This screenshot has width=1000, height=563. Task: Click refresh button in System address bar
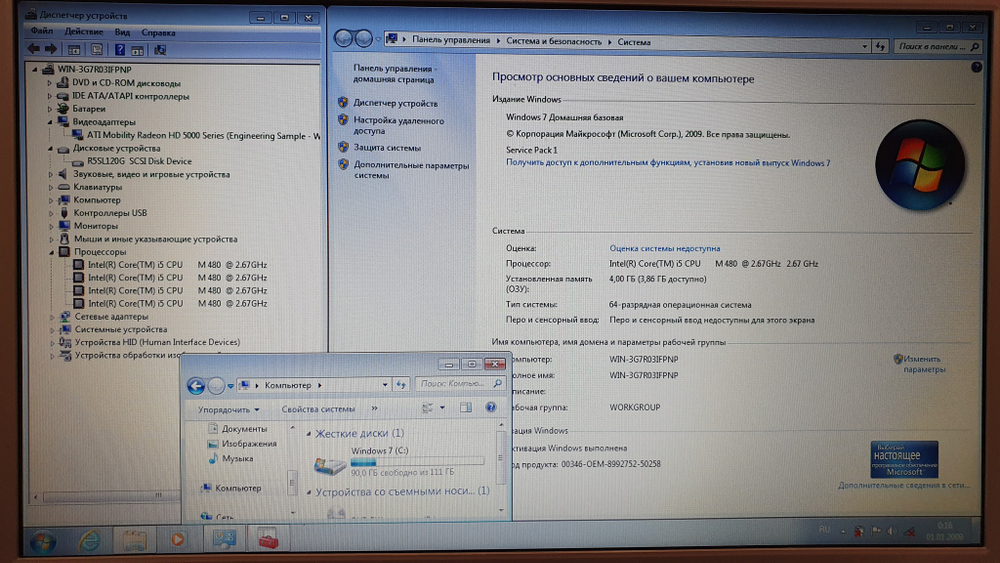880,45
